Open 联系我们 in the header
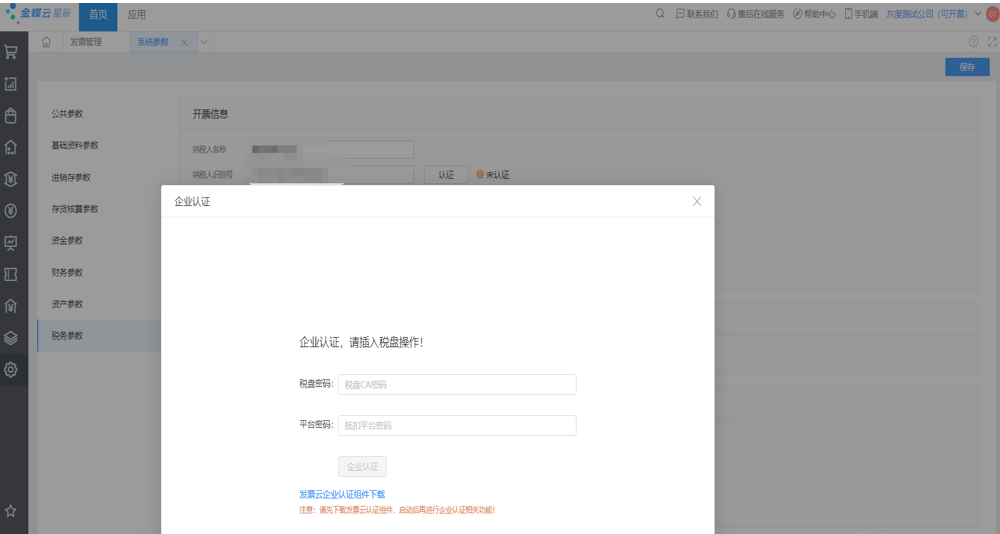The image size is (1000, 534). click(x=696, y=13)
